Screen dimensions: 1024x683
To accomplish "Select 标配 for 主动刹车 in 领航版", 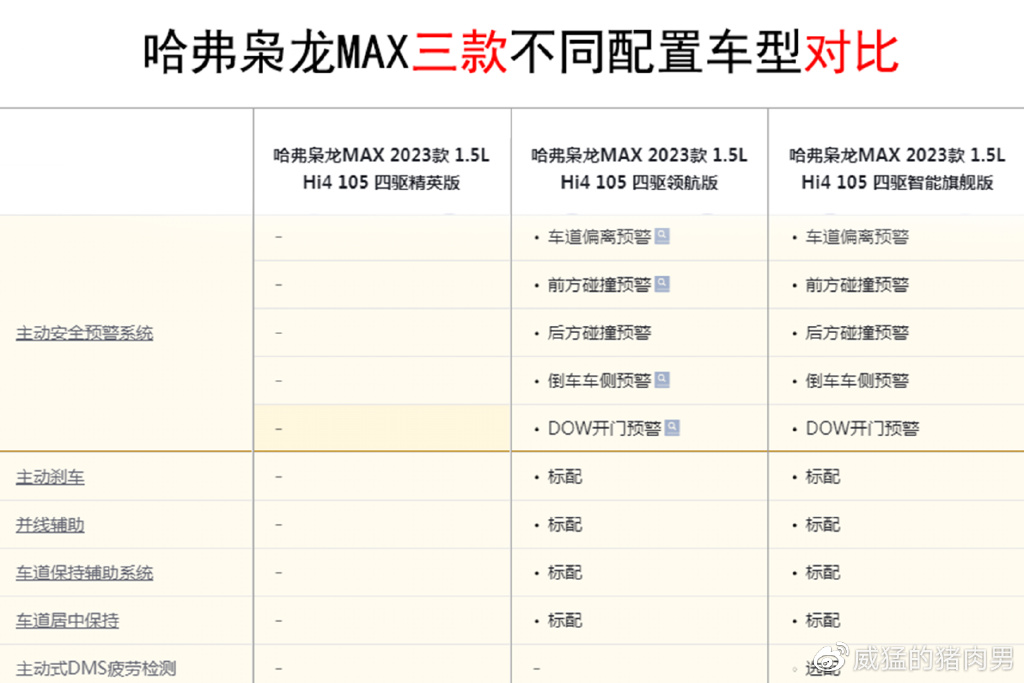I will click(x=565, y=477).
